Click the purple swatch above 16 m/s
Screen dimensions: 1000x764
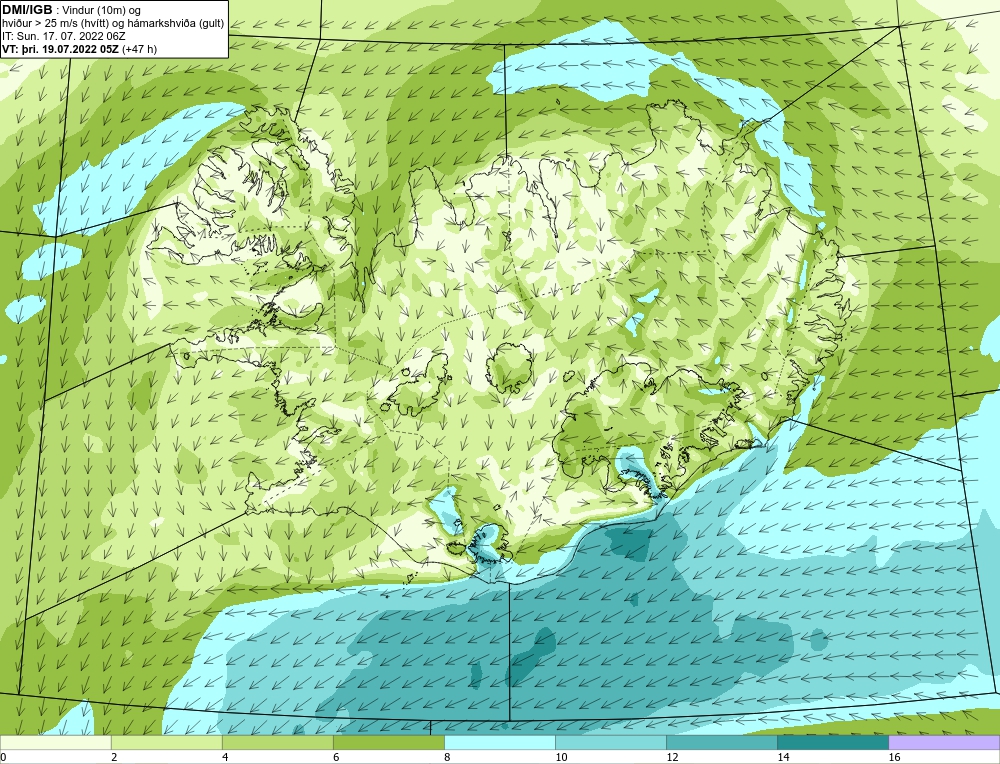tap(944, 742)
